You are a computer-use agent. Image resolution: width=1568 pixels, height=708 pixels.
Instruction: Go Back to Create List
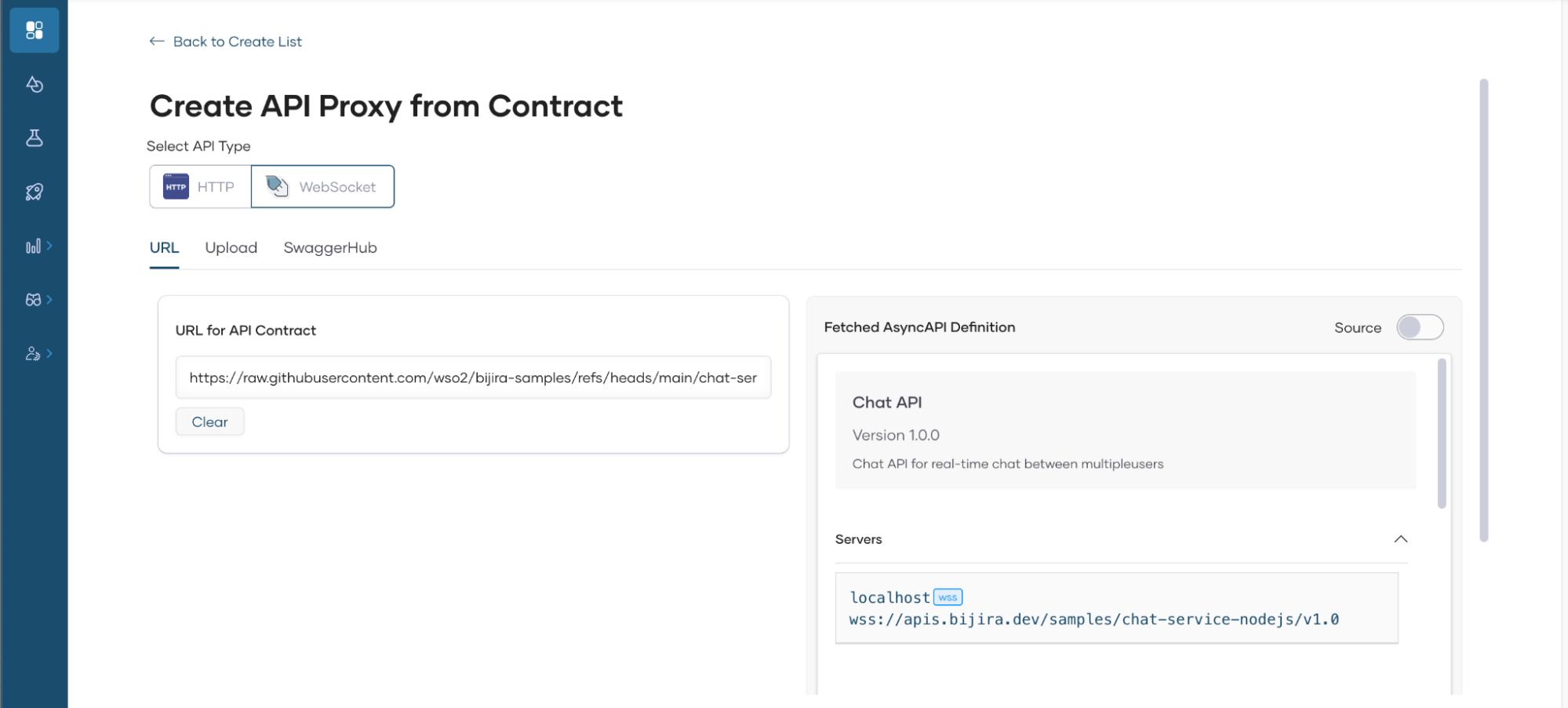pos(237,42)
